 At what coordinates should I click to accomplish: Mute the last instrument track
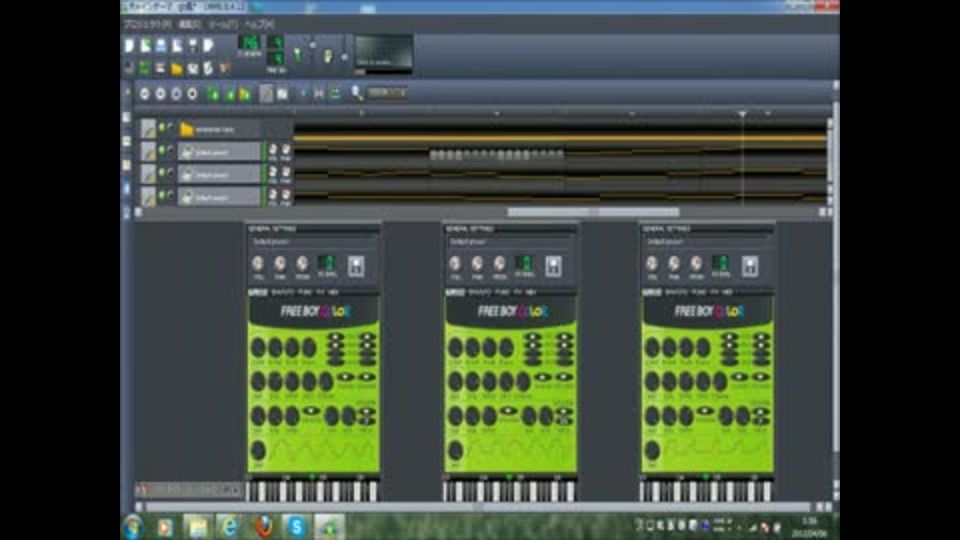[x=162, y=195]
